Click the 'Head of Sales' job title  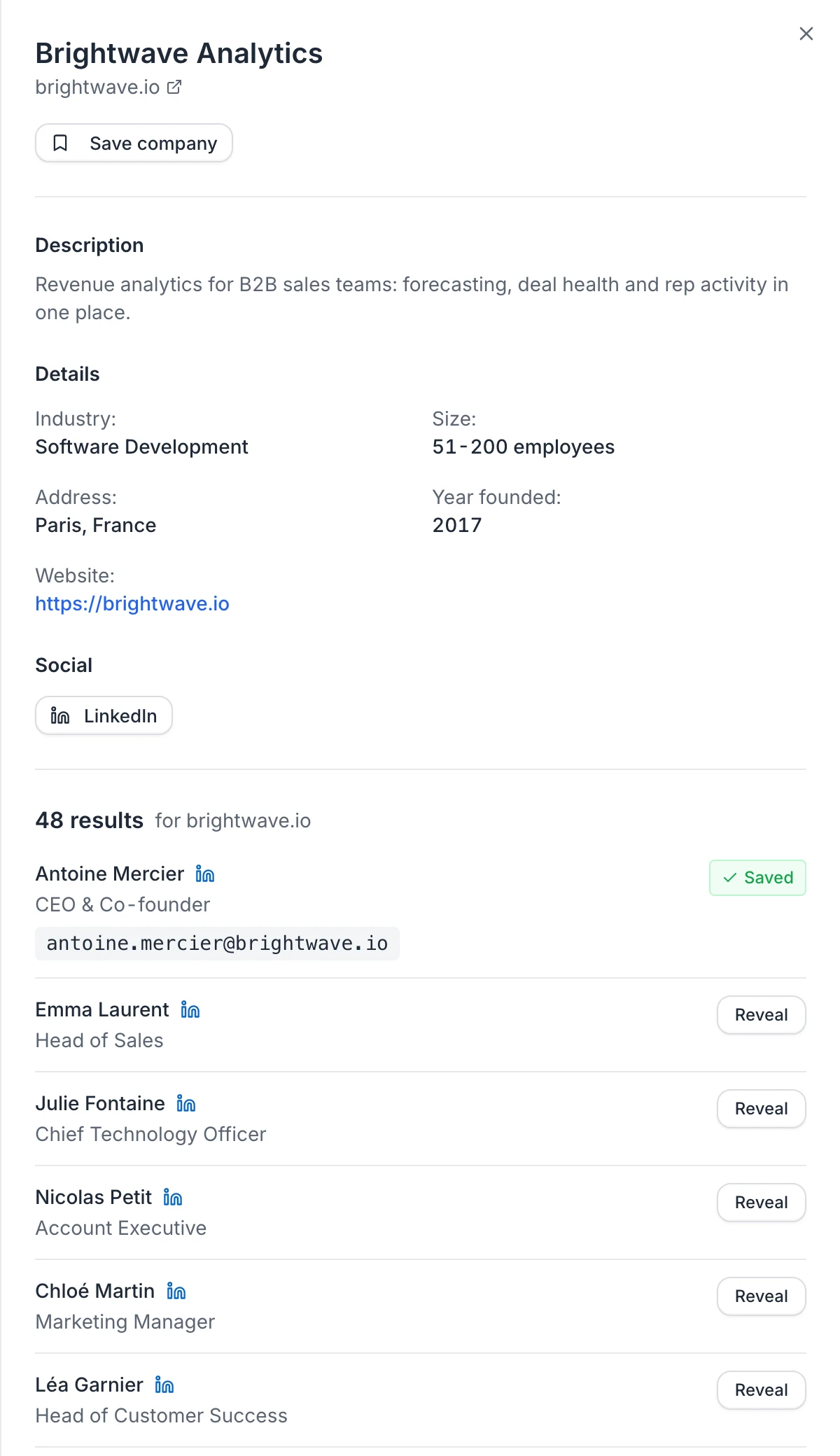(x=99, y=1040)
